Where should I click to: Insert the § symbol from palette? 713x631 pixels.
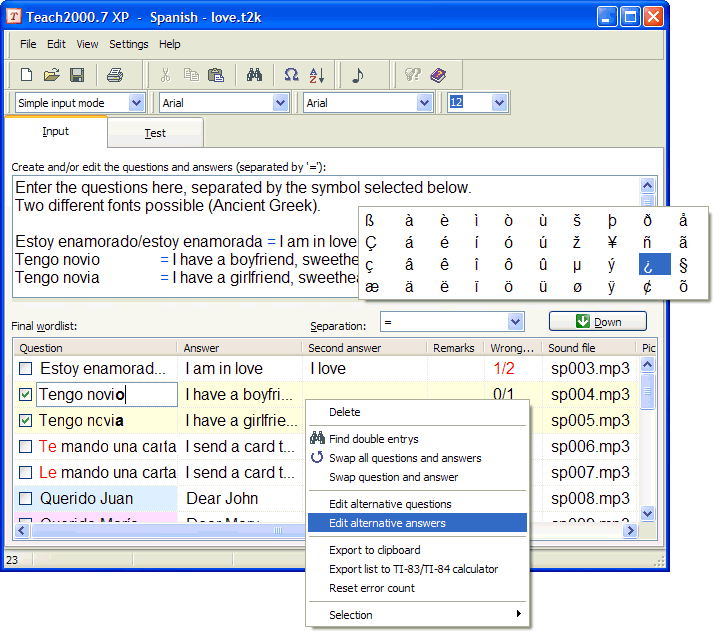tap(683, 265)
